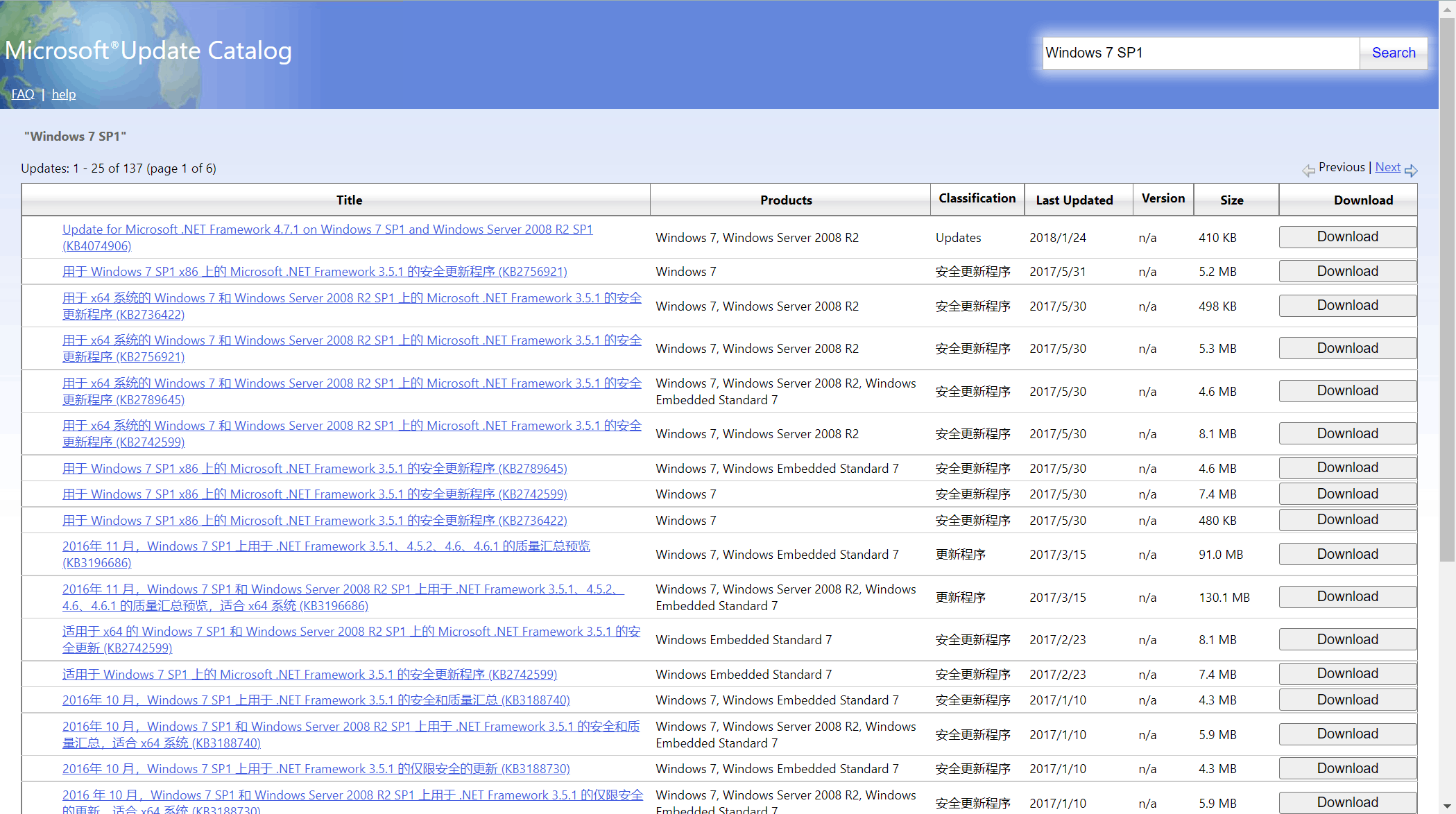Open the x86 KB2789645 security update link
1456x814 pixels.
(x=315, y=469)
